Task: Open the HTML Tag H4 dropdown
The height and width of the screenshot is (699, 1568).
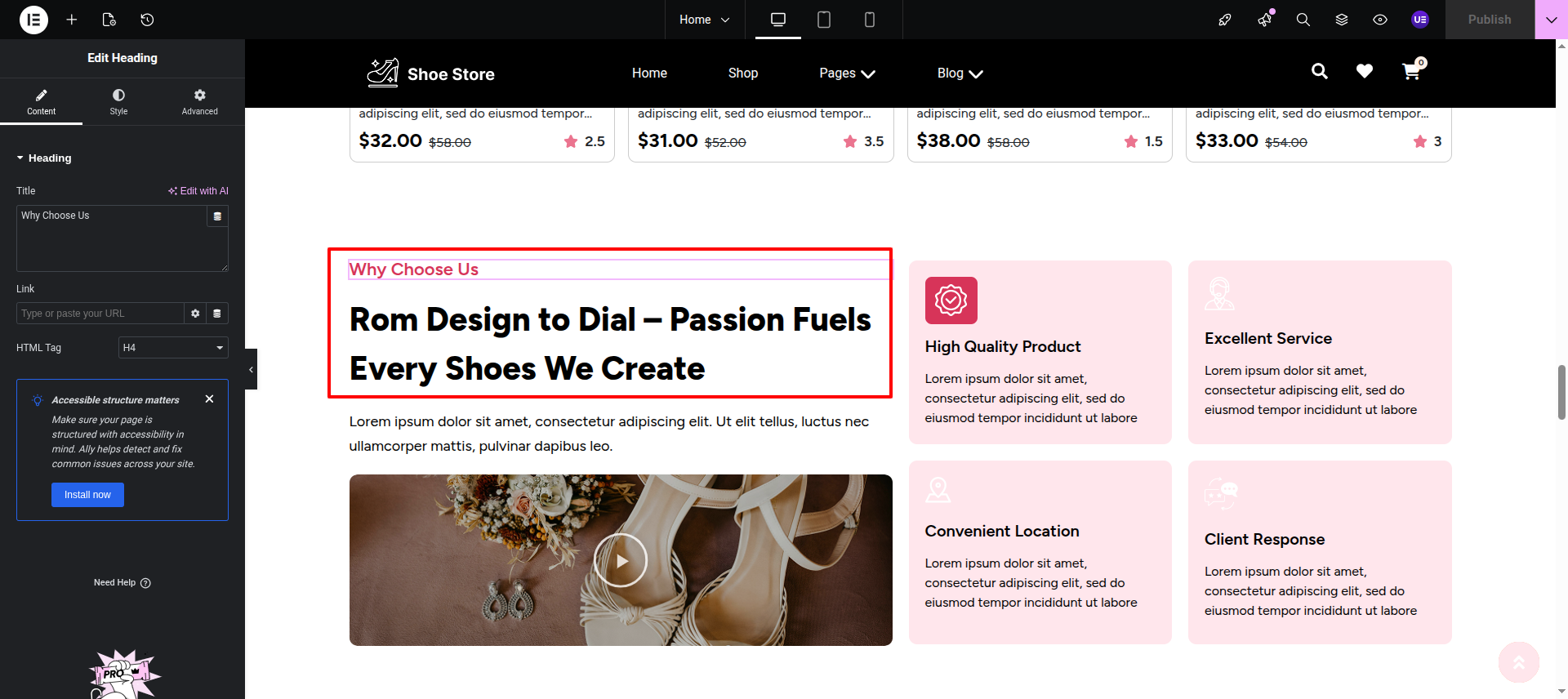Action: coord(173,348)
